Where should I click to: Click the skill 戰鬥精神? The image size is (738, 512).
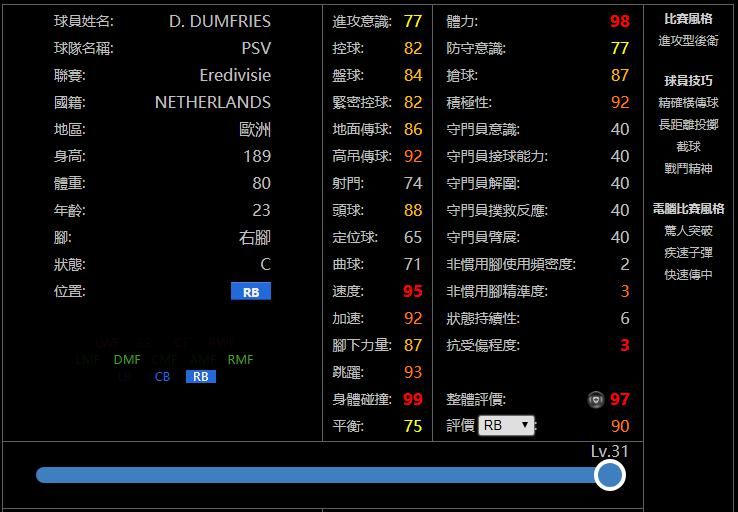point(688,169)
